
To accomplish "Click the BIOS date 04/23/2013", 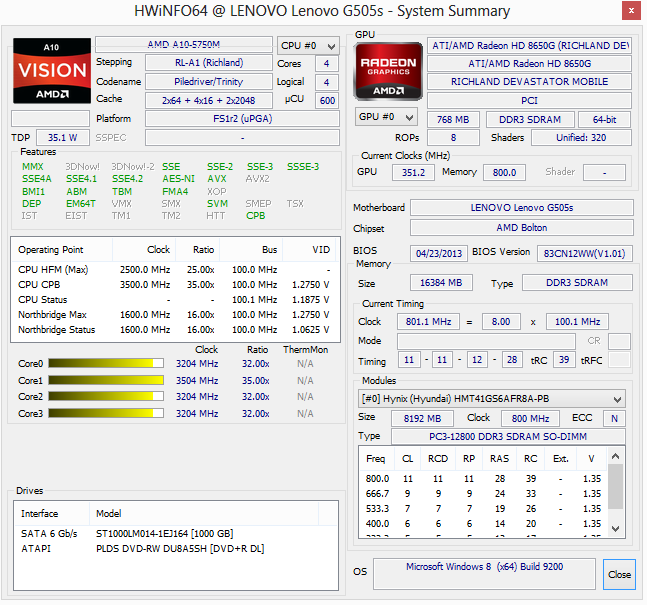I will pyautogui.click(x=439, y=253).
